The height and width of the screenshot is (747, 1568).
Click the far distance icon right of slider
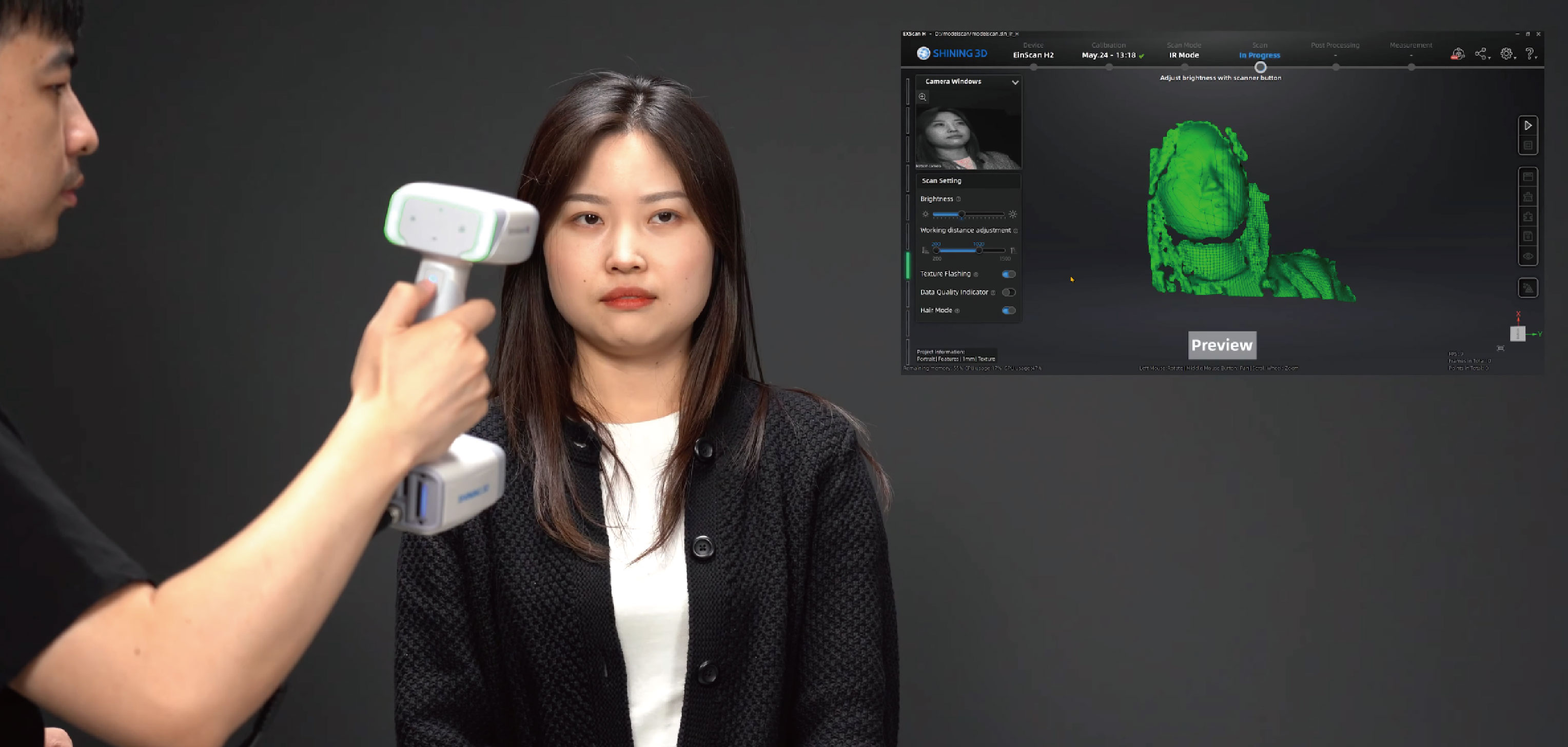[1013, 250]
